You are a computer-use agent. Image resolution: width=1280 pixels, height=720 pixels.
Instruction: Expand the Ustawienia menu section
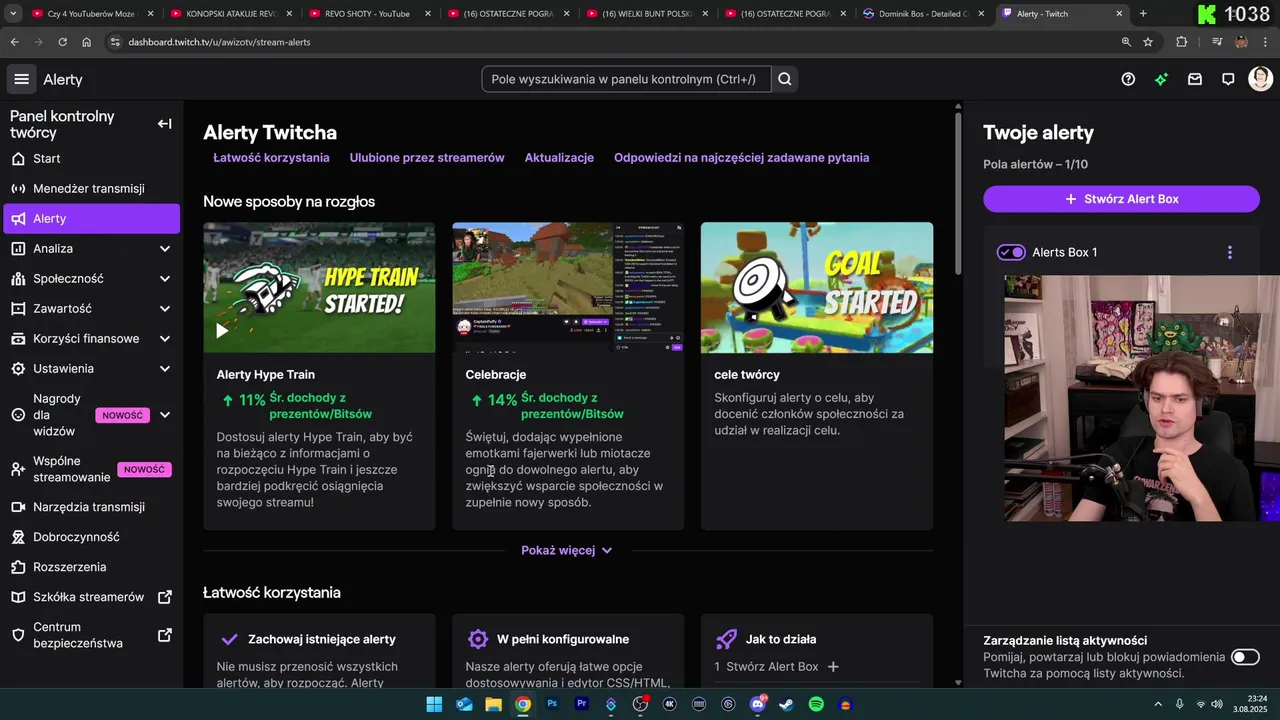165,369
